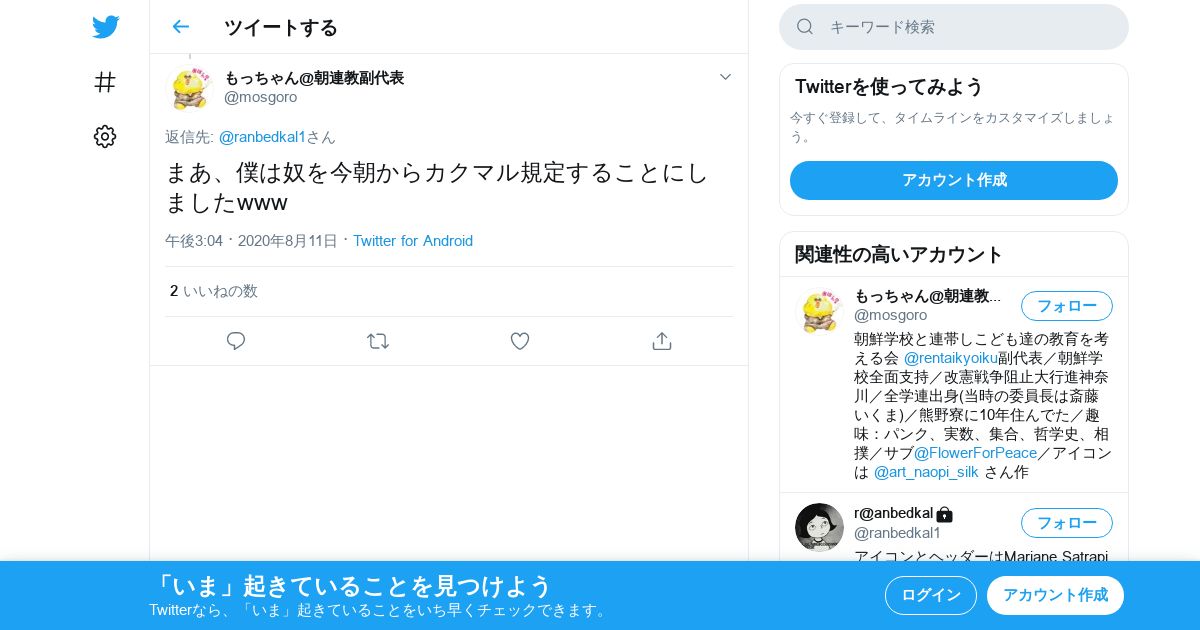Share tweet using the upload arrow icon
The height and width of the screenshot is (630, 1200).
(x=662, y=341)
